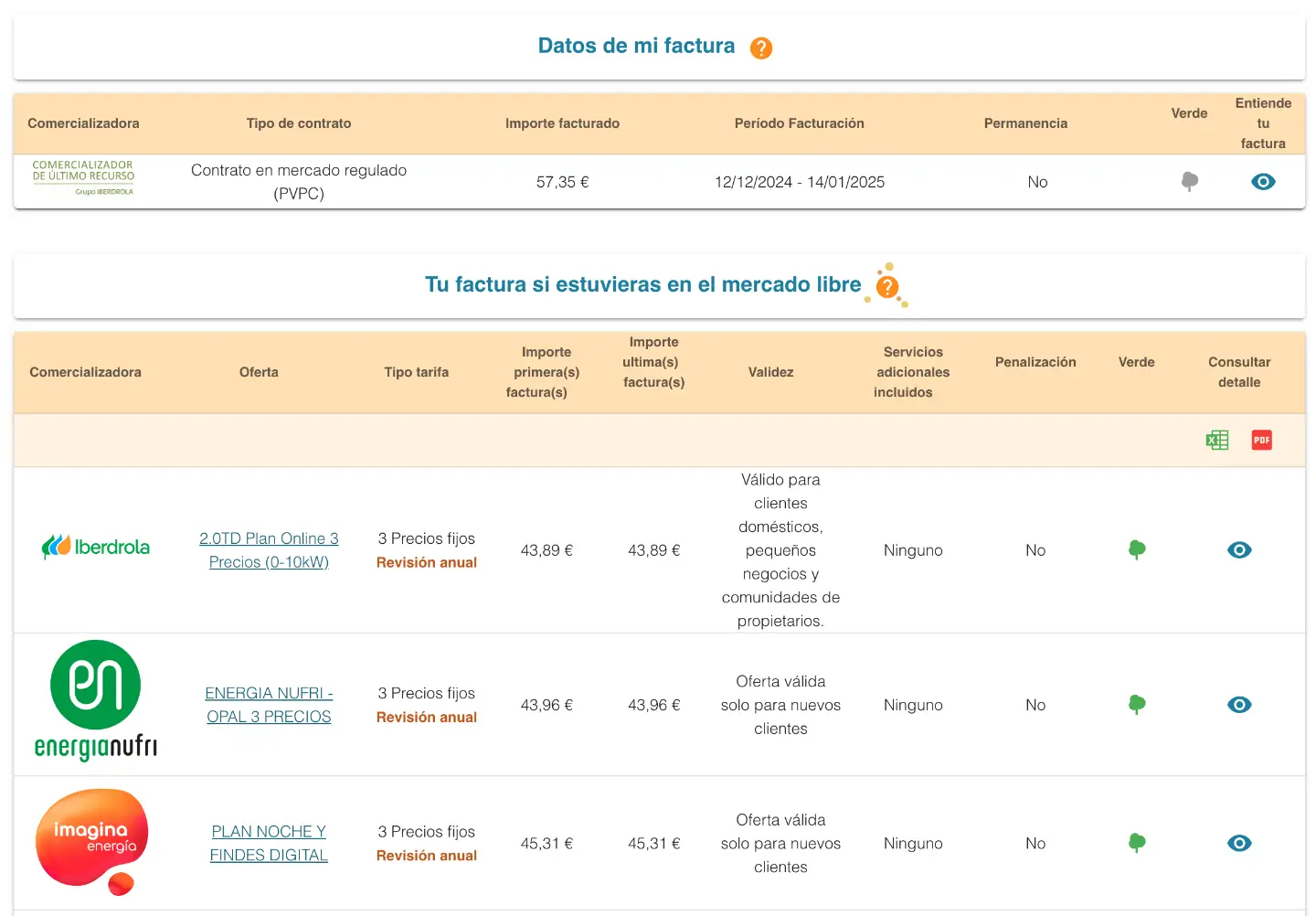Open PLAN NOCHE Y FINDES DIGITAL link

(269, 843)
